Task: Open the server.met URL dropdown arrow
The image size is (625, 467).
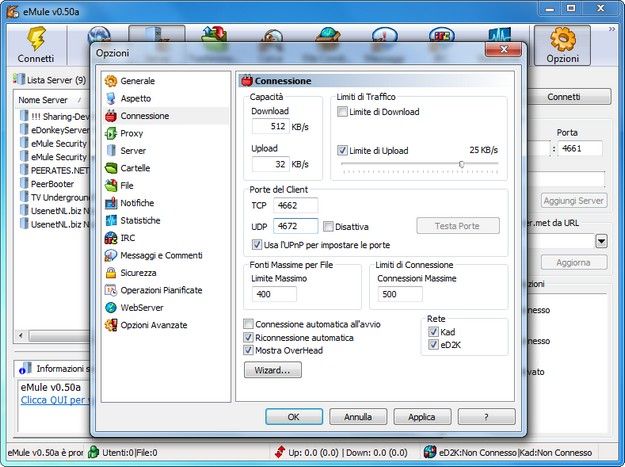Action: (x=601, y=241)
